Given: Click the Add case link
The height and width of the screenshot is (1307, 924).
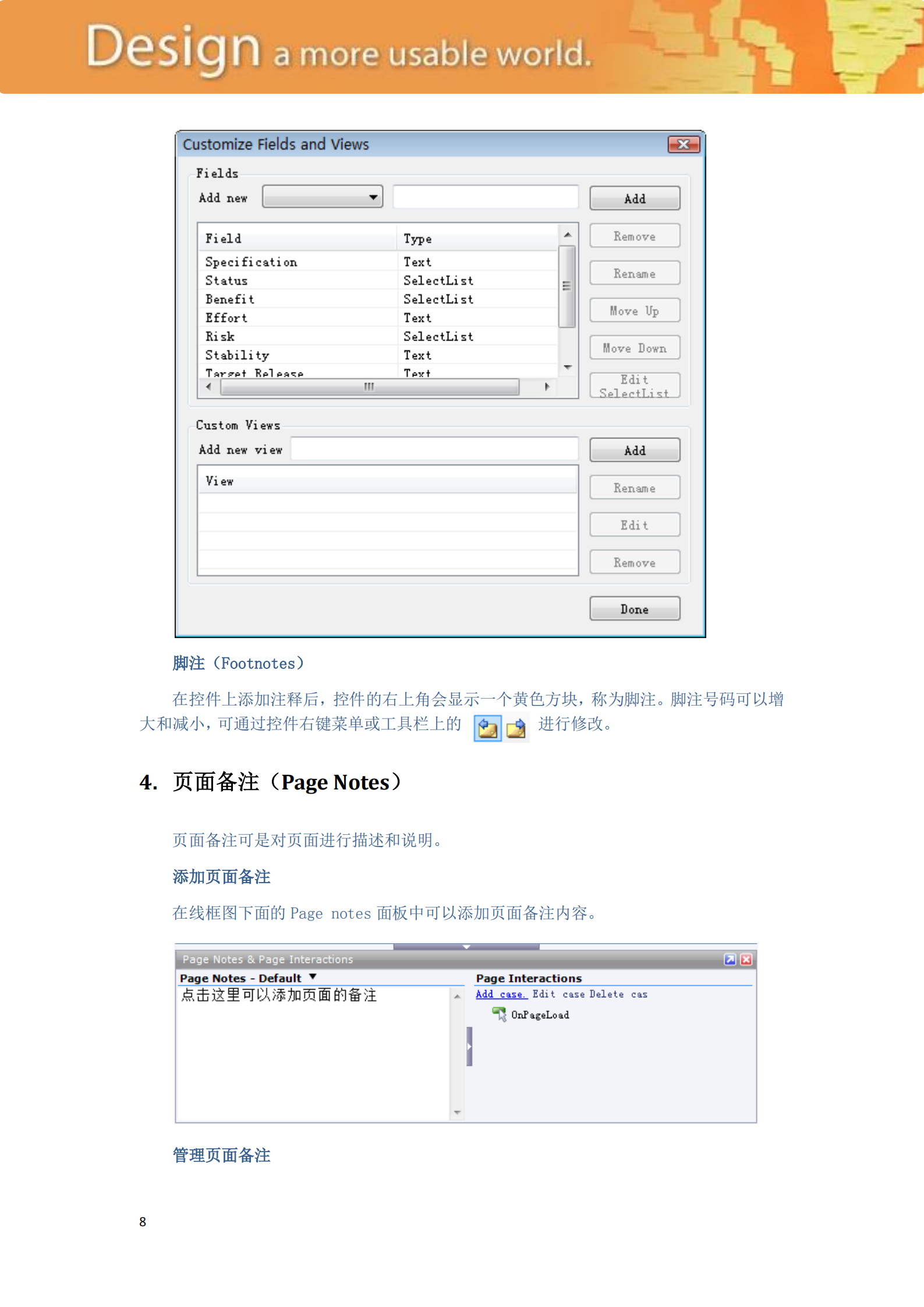Looking at the screenshot, I should pos(501,994).
